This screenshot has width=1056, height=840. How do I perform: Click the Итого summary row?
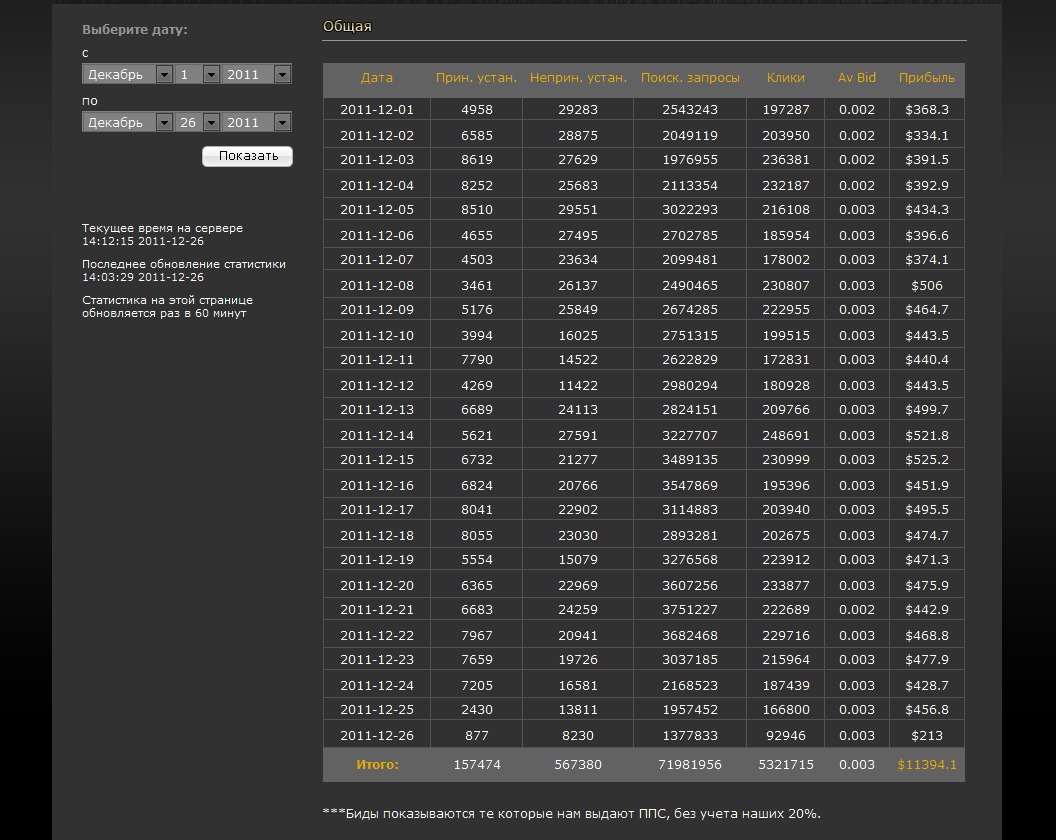(x=377, y=764)
